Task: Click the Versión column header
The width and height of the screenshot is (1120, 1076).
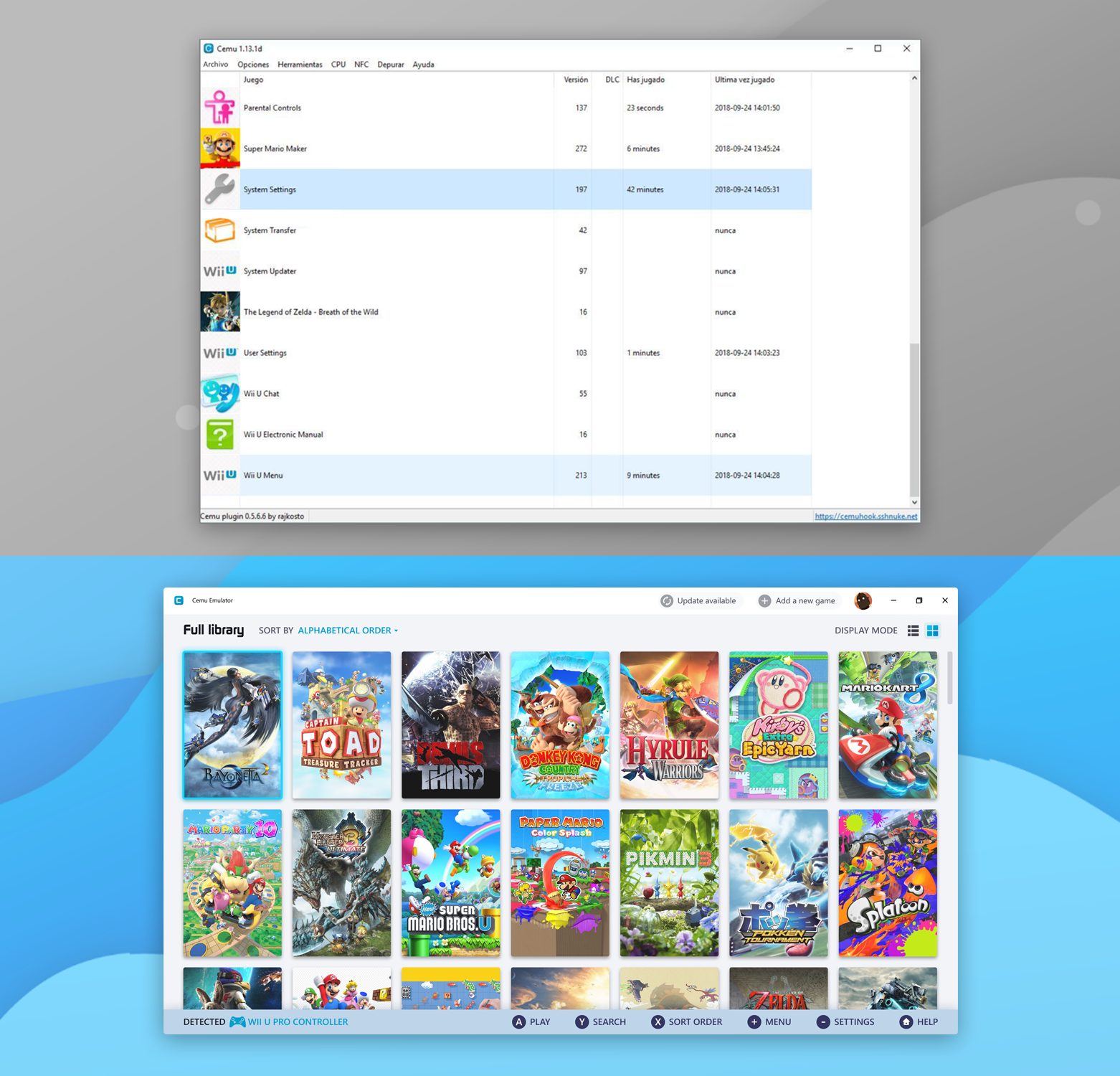Action: (576, 80)
